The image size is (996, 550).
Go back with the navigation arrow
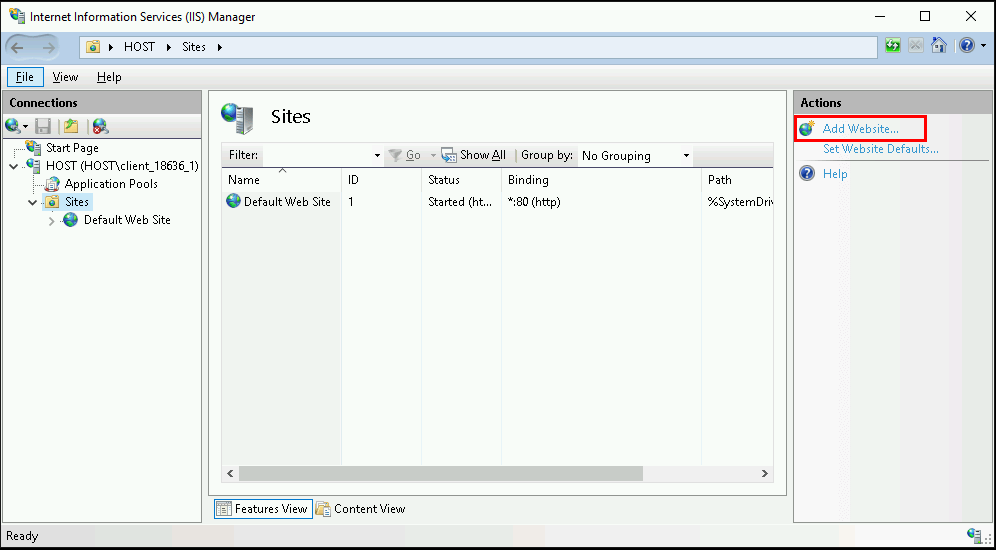tap(18, 47)
